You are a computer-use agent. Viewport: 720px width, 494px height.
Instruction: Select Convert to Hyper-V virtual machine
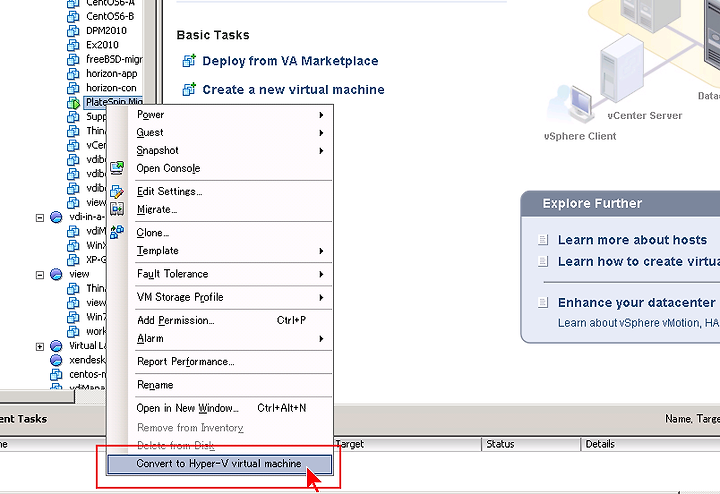[219, 464]
